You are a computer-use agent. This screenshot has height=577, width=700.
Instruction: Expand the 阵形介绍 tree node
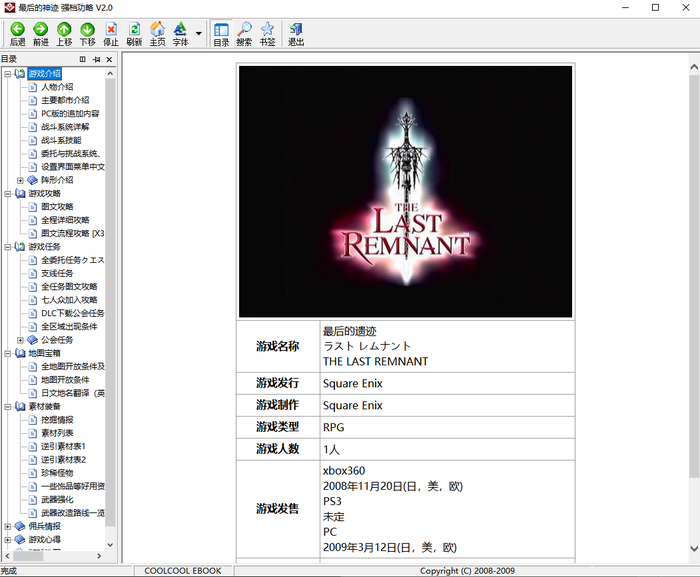pos(20,180)
